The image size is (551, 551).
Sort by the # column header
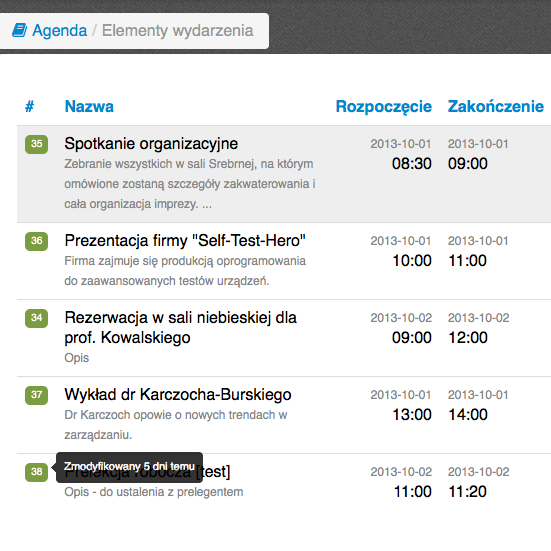(30, 106)
